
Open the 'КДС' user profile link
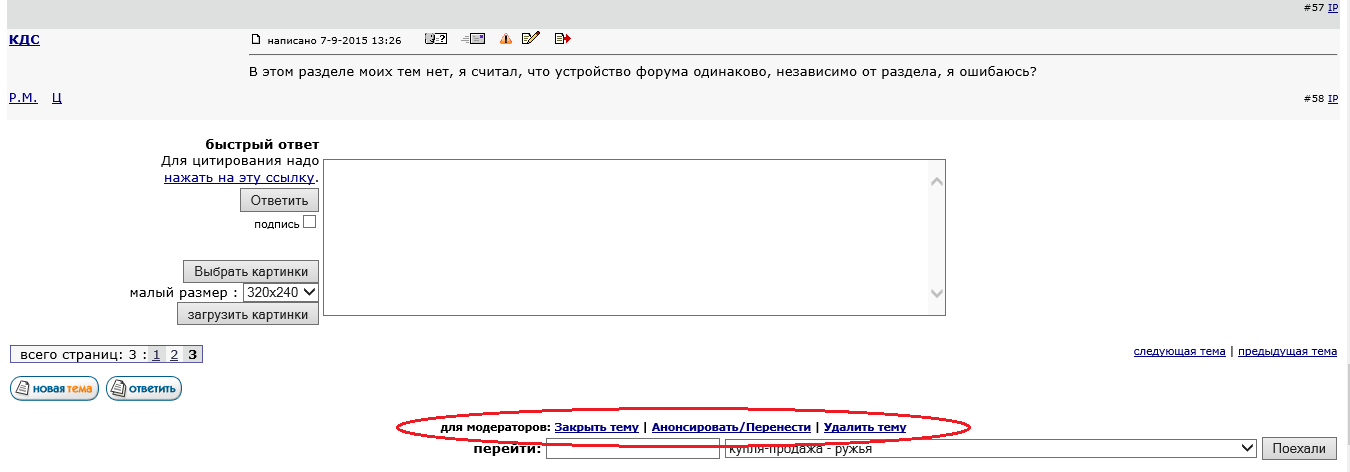coord(24,39)
